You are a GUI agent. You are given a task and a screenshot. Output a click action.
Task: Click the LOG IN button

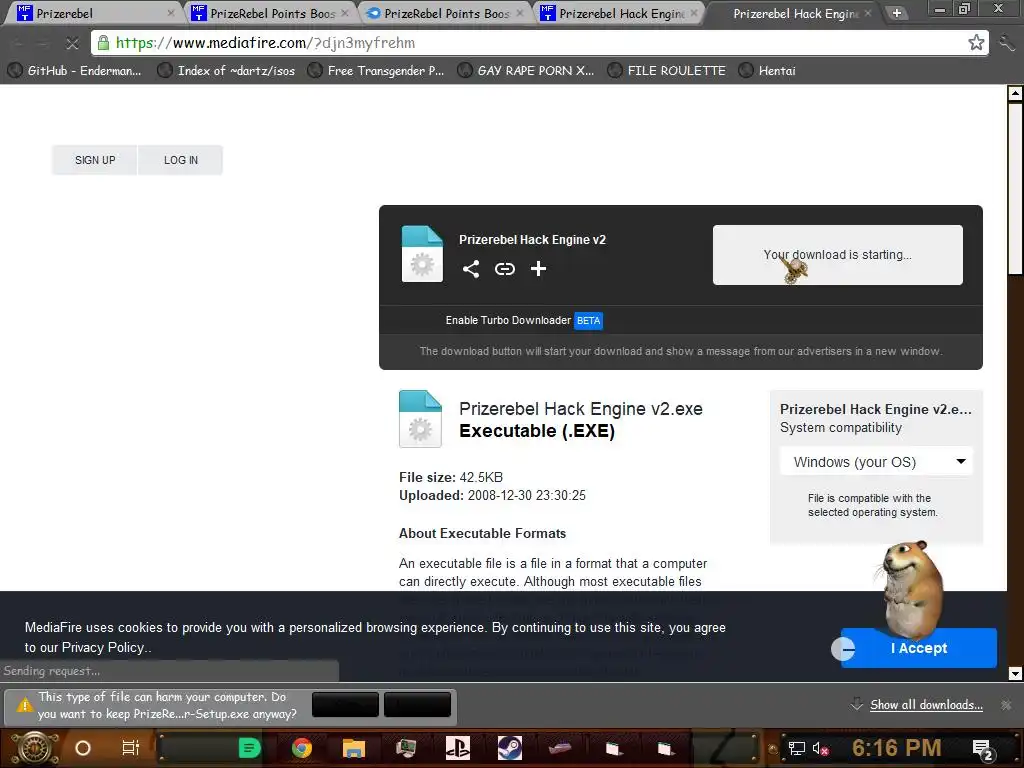point(181,160)
